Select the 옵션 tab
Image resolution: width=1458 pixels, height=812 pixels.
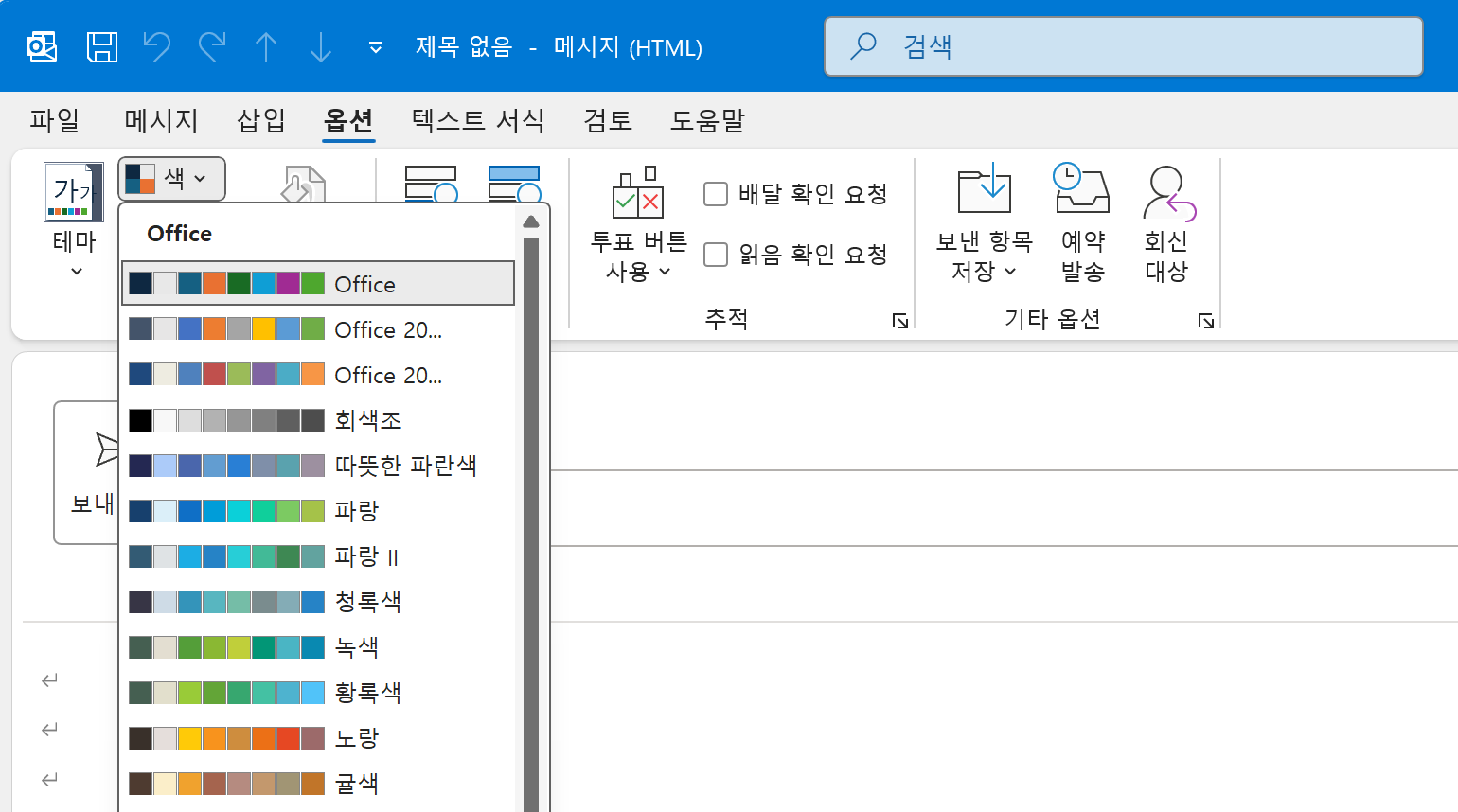point(348,120)
